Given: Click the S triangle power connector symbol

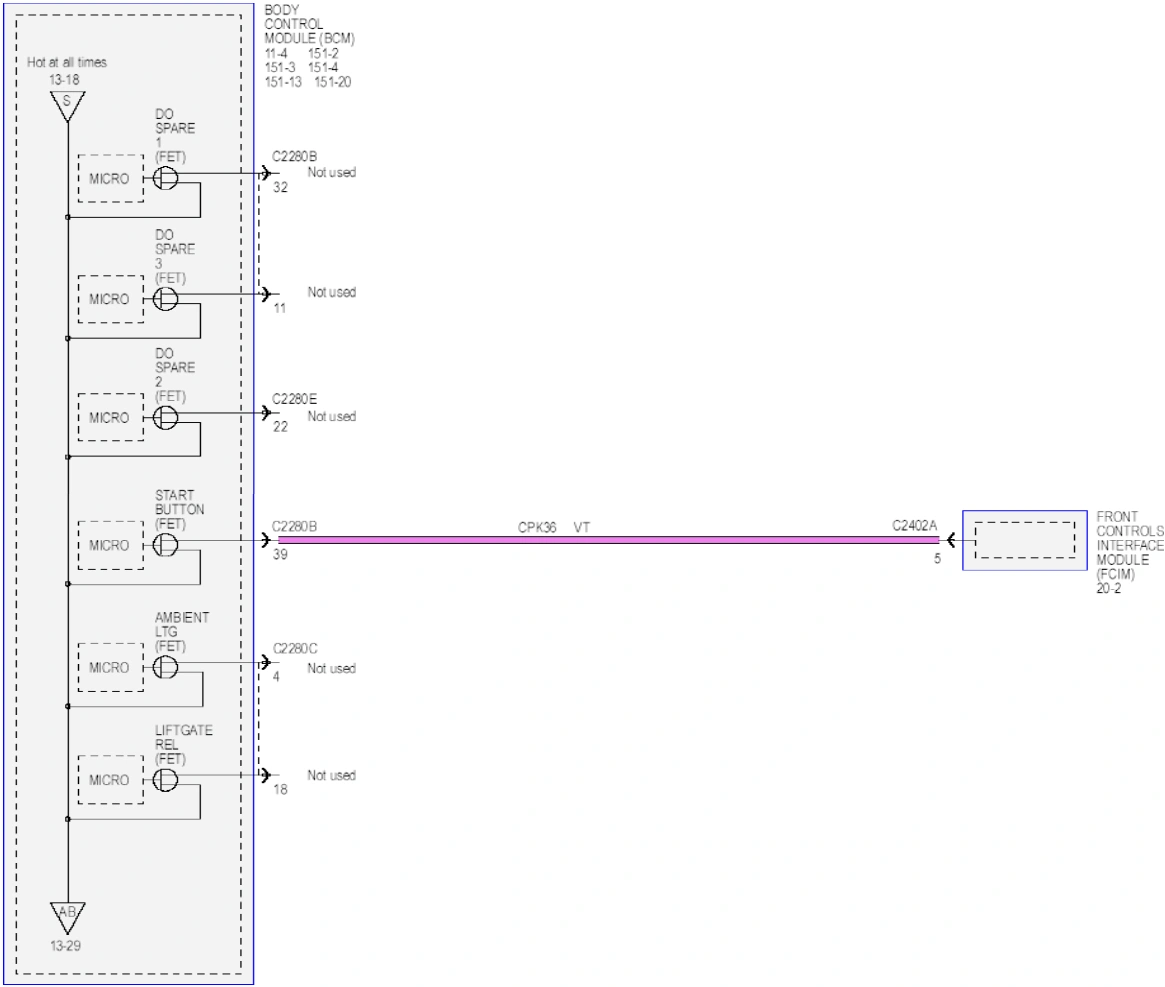Looking at the screenshot, I should coord(68,105).
